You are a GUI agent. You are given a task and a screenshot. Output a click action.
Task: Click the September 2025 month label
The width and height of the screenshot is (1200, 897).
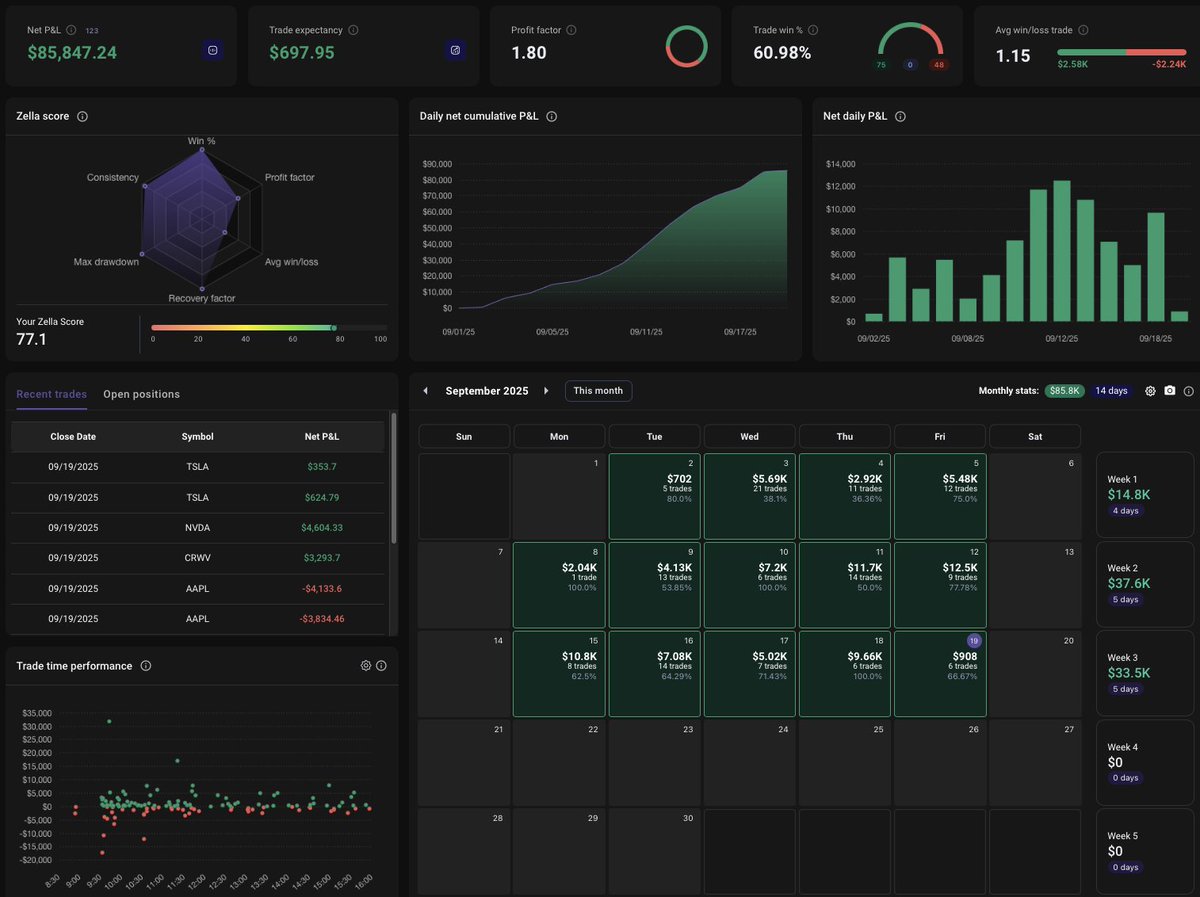[x=487, y=391]
